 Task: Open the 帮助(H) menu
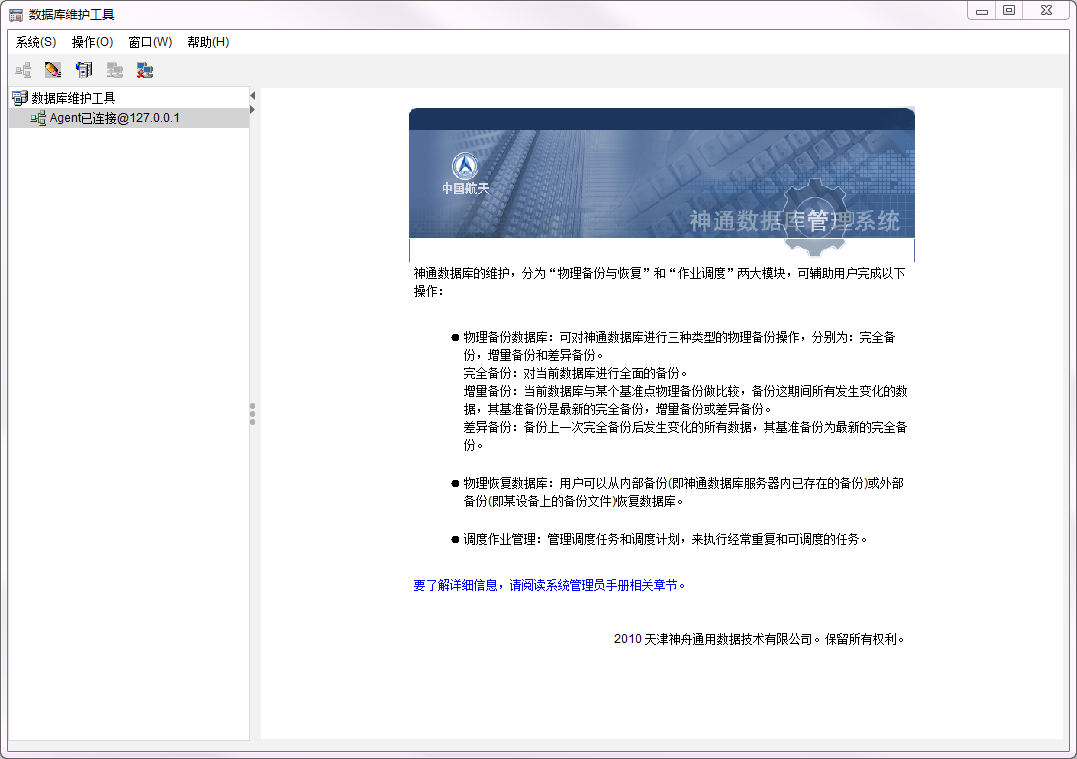208,42
